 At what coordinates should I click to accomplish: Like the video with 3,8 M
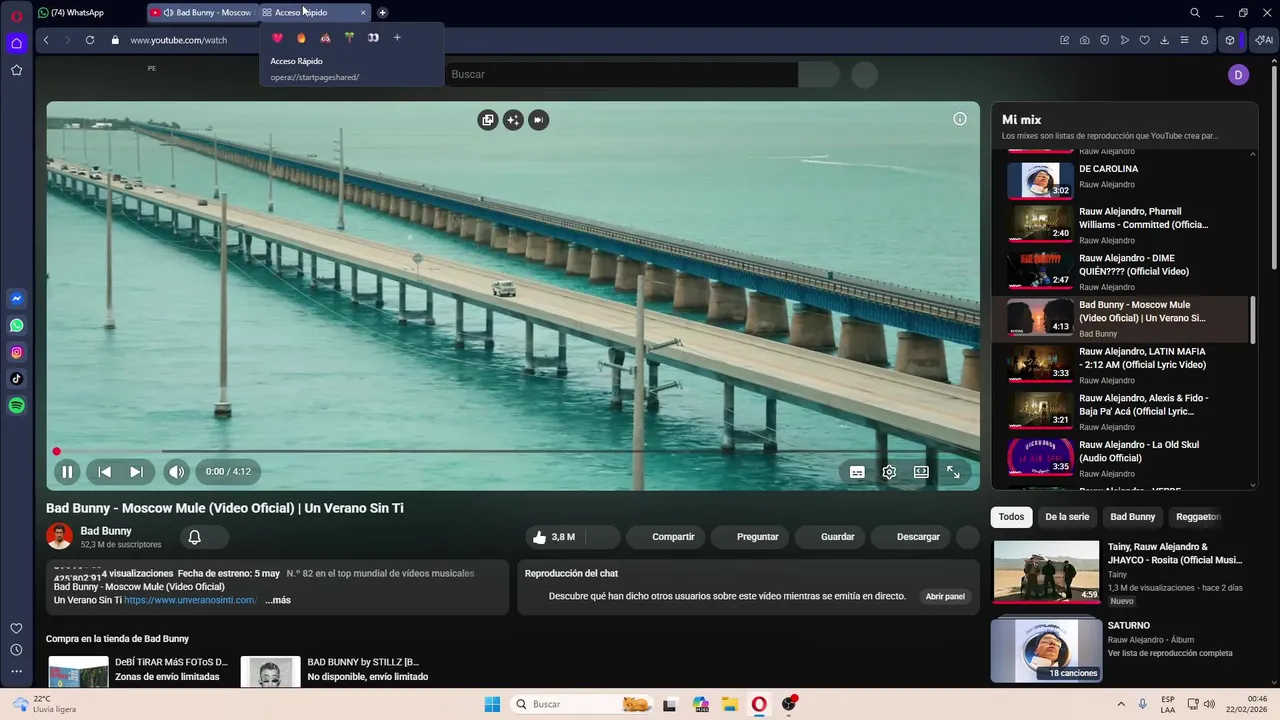click(x=556, y=537)
